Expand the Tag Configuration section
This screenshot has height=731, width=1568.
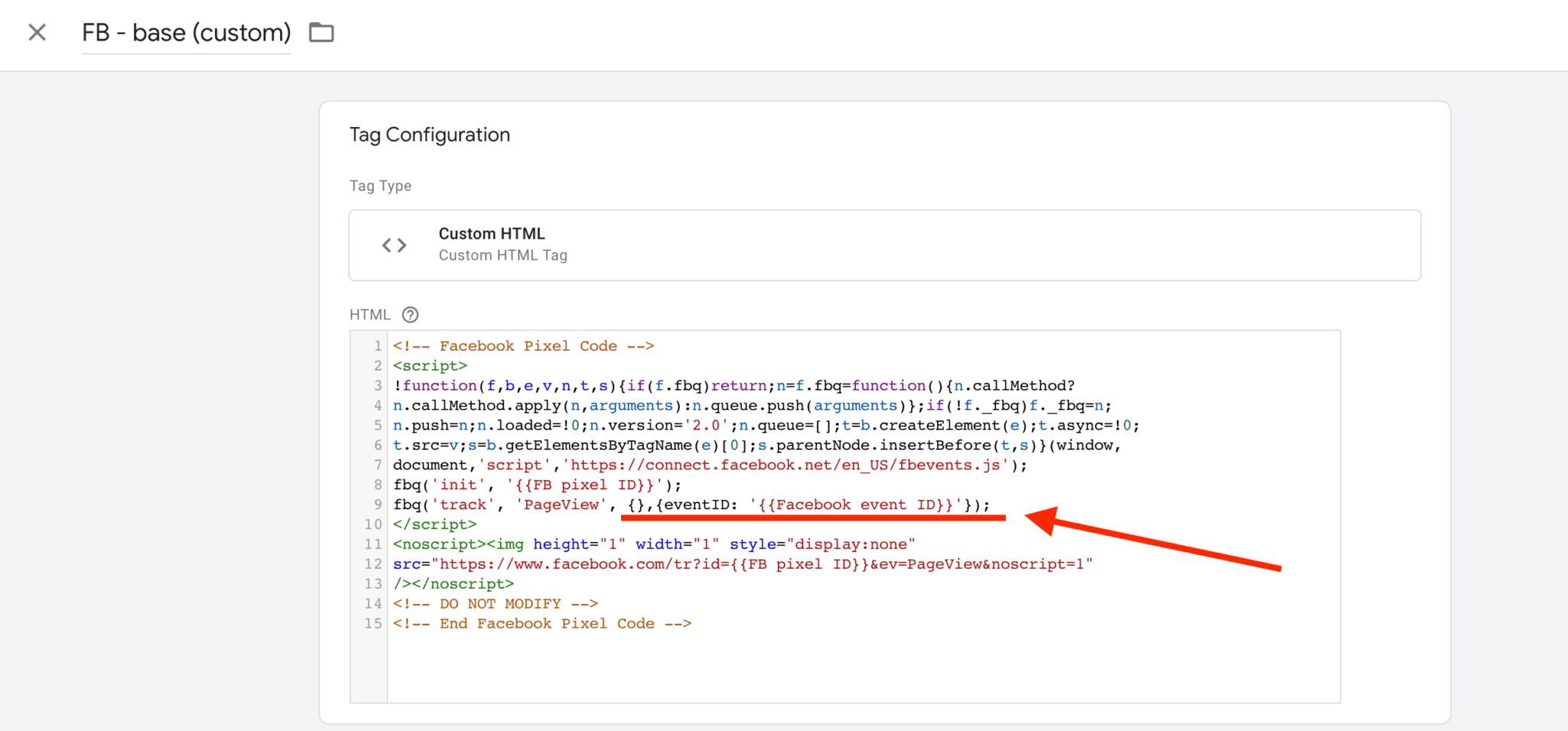[430, 134]
